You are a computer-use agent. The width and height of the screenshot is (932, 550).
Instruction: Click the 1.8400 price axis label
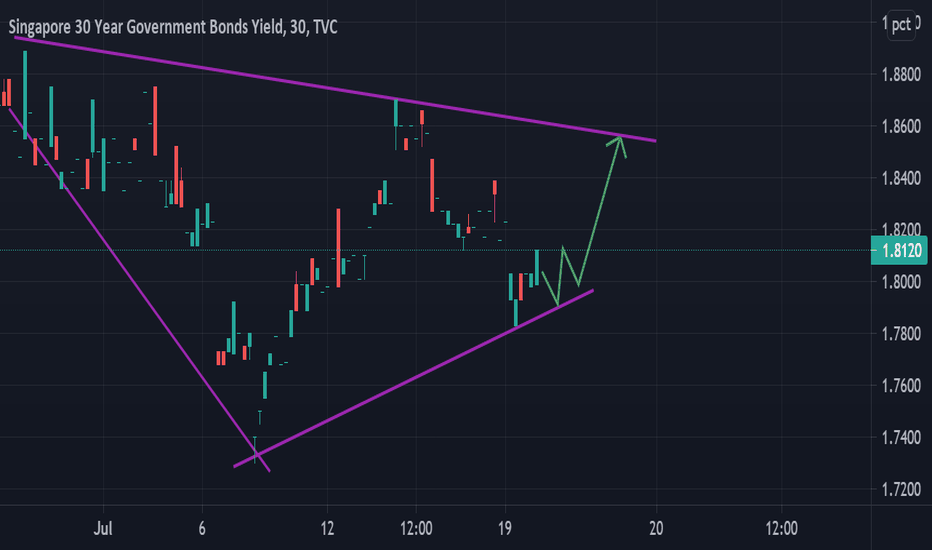pyautogui.click(x=901, y=178)
